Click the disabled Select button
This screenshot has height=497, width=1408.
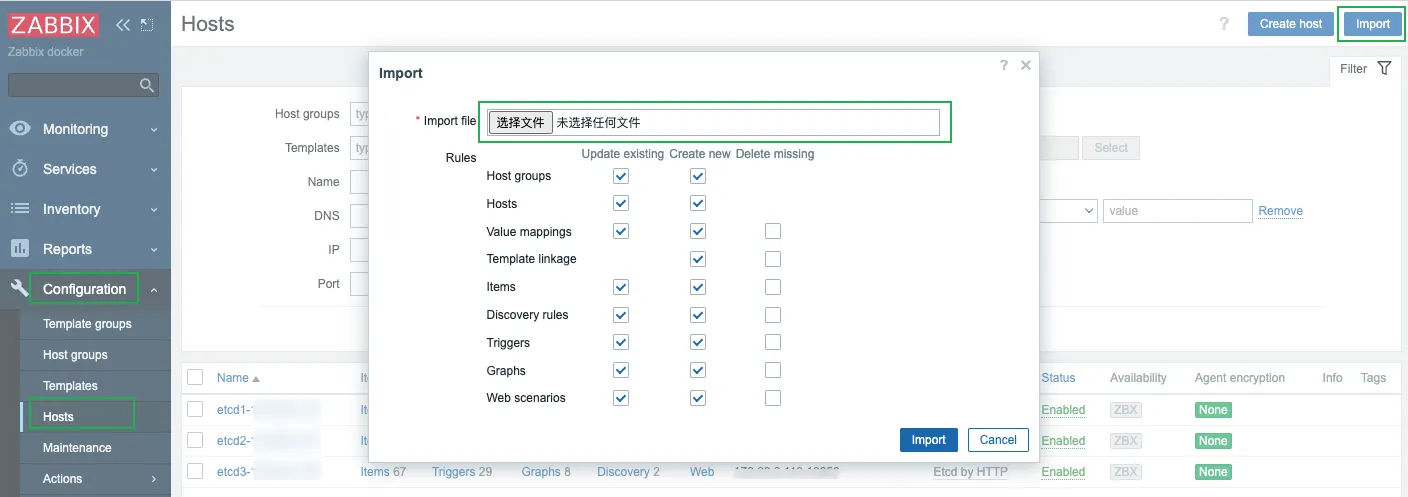[x=1111, y=148]
